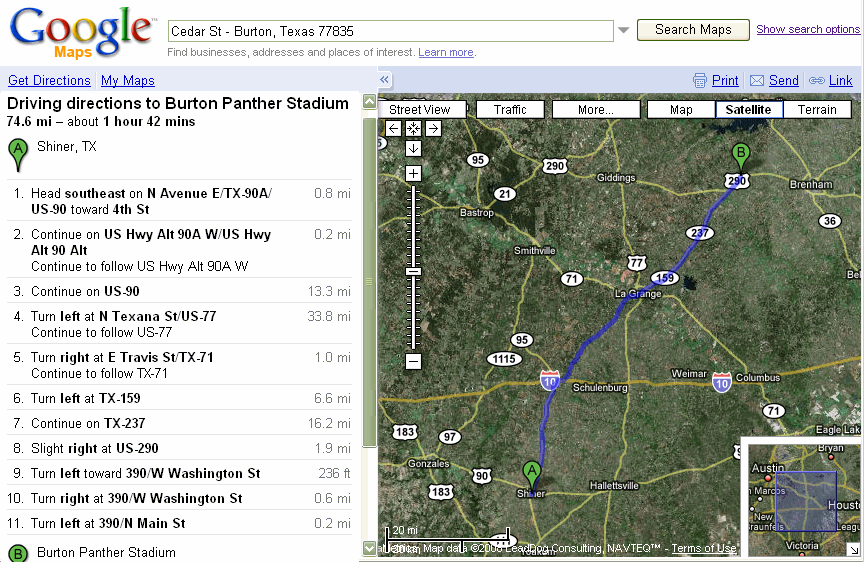
Task: Collapse the overview mini-map corner arrow
Action: pyautogui.click(x=853, y=549)
